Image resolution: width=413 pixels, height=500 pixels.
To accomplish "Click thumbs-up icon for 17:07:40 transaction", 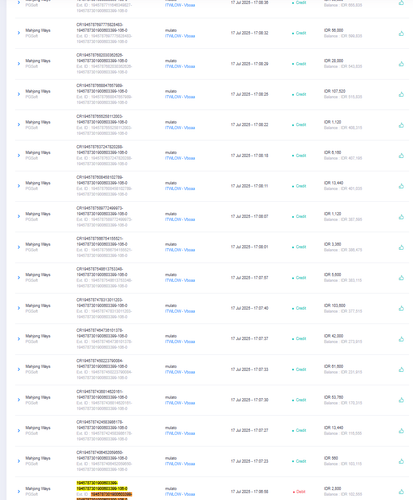I will pyautogui.click(x=401, y=308).
